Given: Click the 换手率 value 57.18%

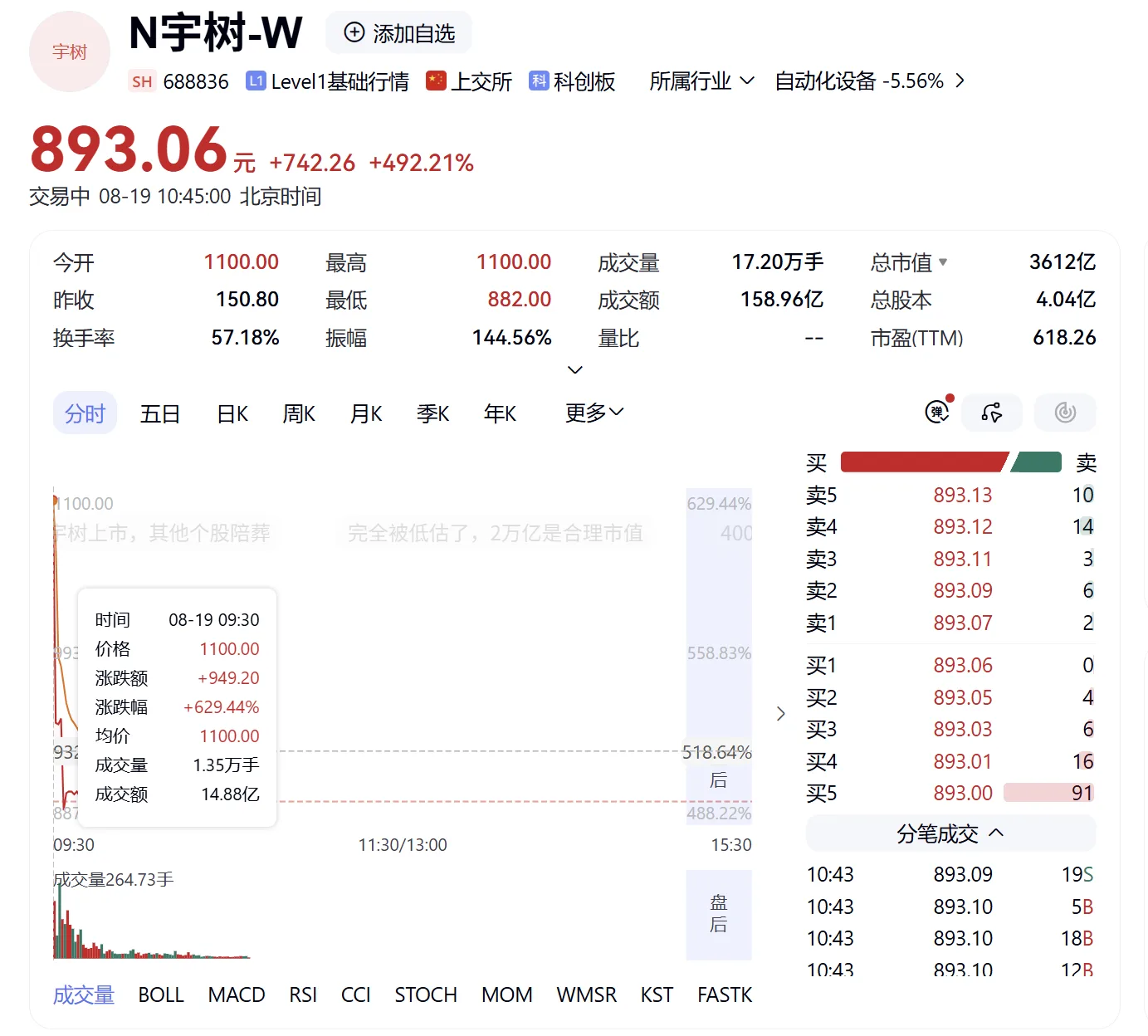Looking at the screenshot, I should (x=245, y=338).
